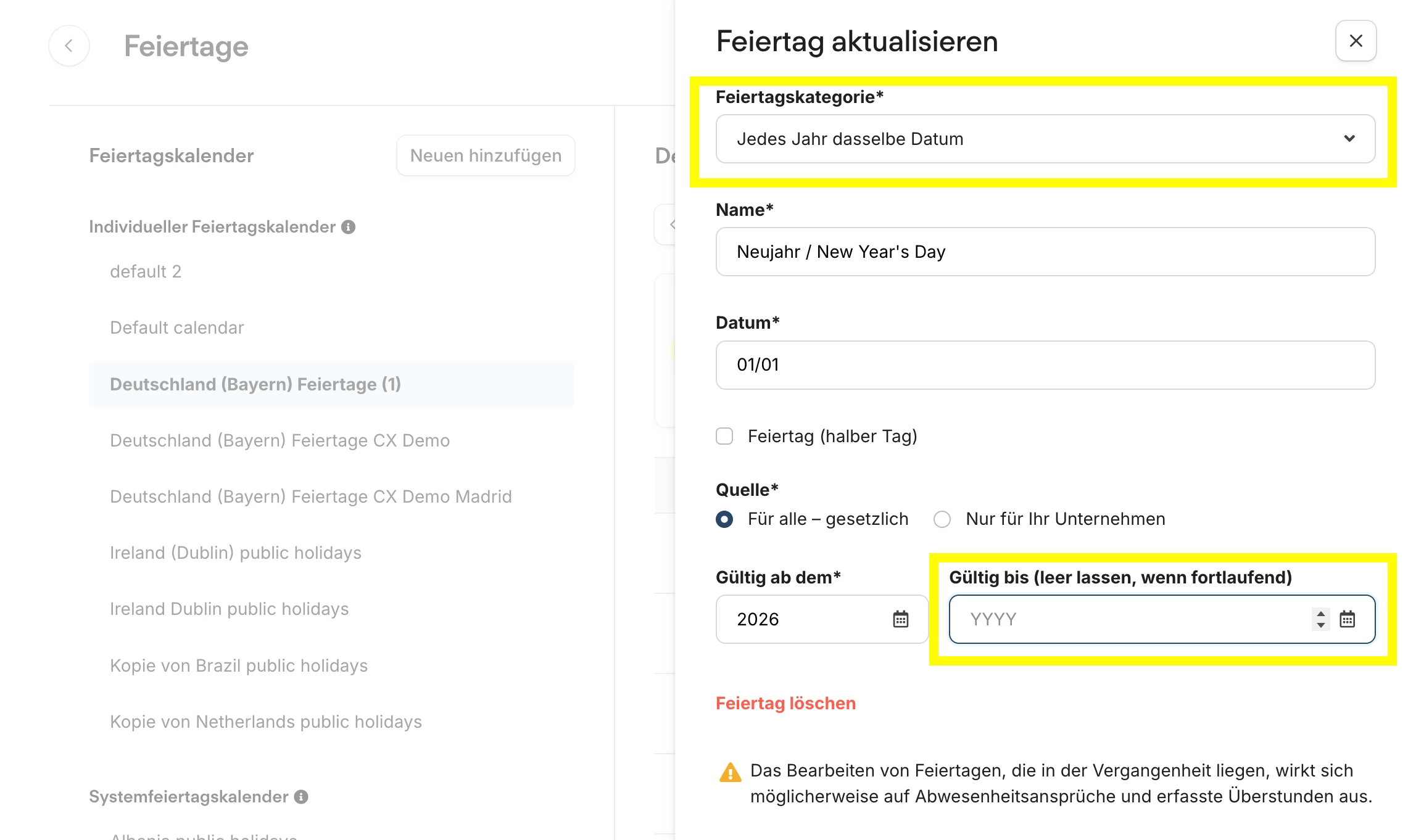Open the Ireland (Dublin) public holidays calendar
Screen dimensions: 1408x840
point(236,553)
